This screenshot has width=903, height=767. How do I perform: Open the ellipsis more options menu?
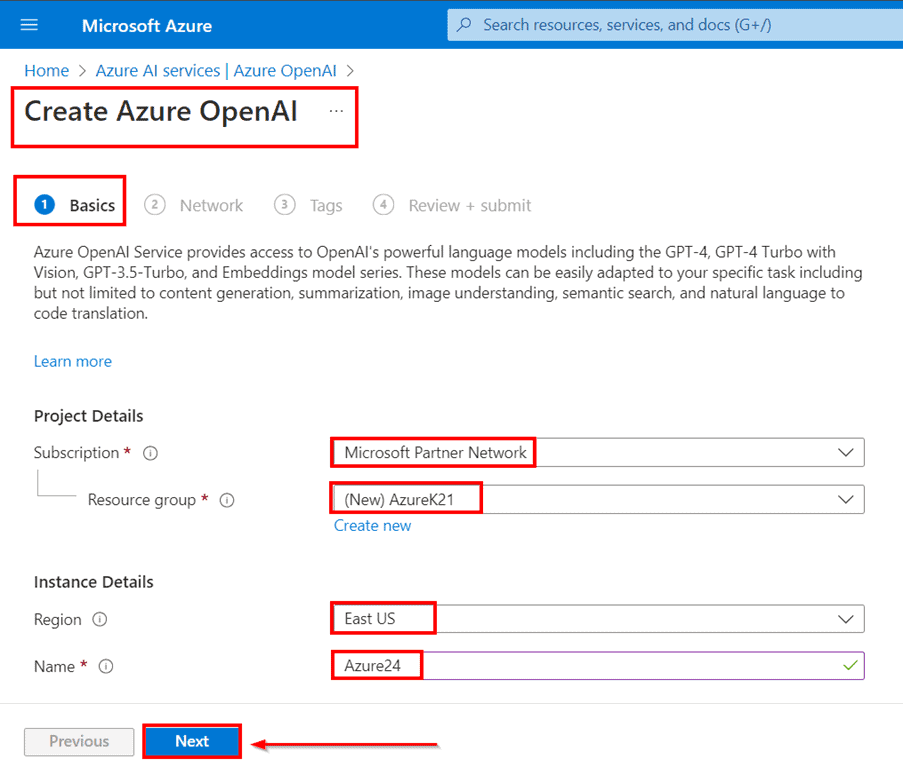[x=336, y=111]
